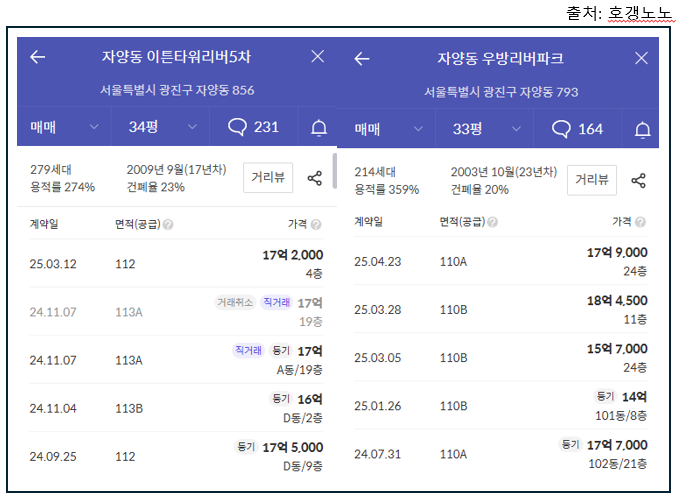
Task: Select price 18억 4,500
Action: (x=617, y=301)
